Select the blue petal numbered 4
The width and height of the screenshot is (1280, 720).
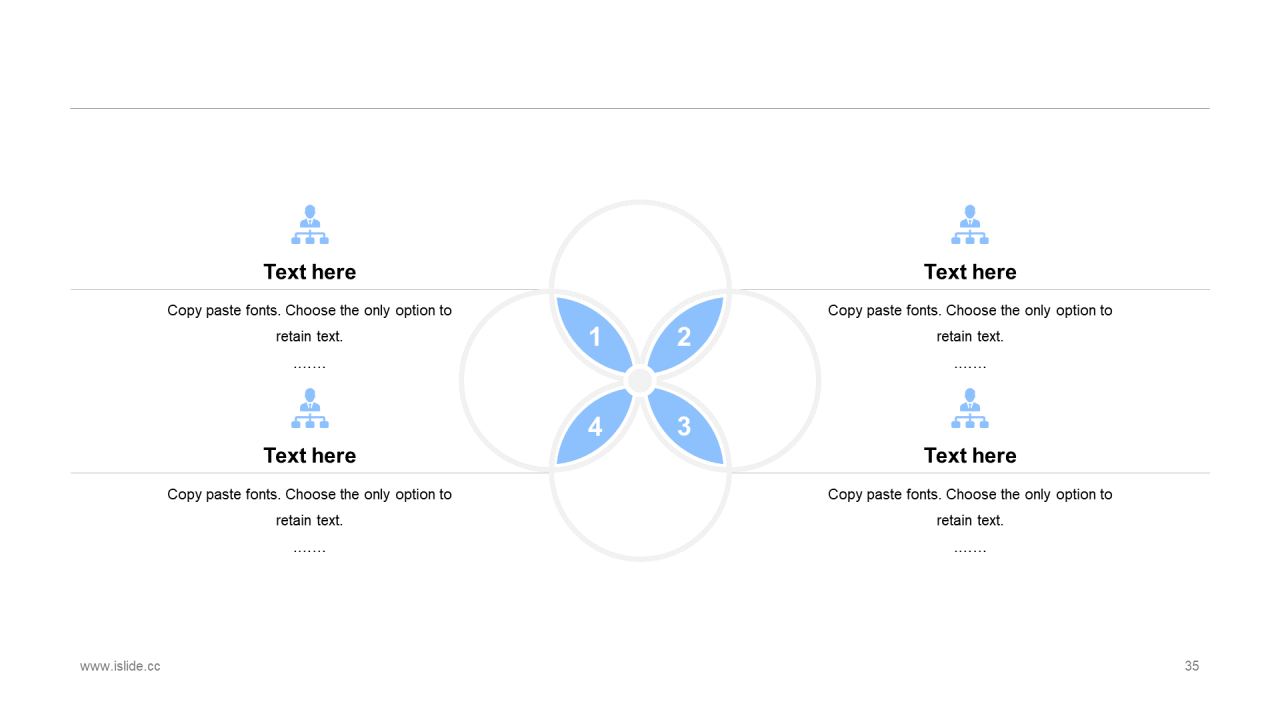click(x=595, y=426)
